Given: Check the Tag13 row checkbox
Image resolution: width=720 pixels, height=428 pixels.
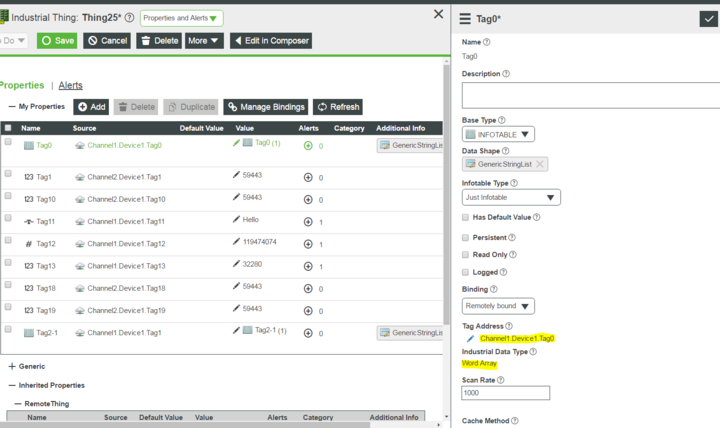Looking at the screenshot, I should click(8, 262).
